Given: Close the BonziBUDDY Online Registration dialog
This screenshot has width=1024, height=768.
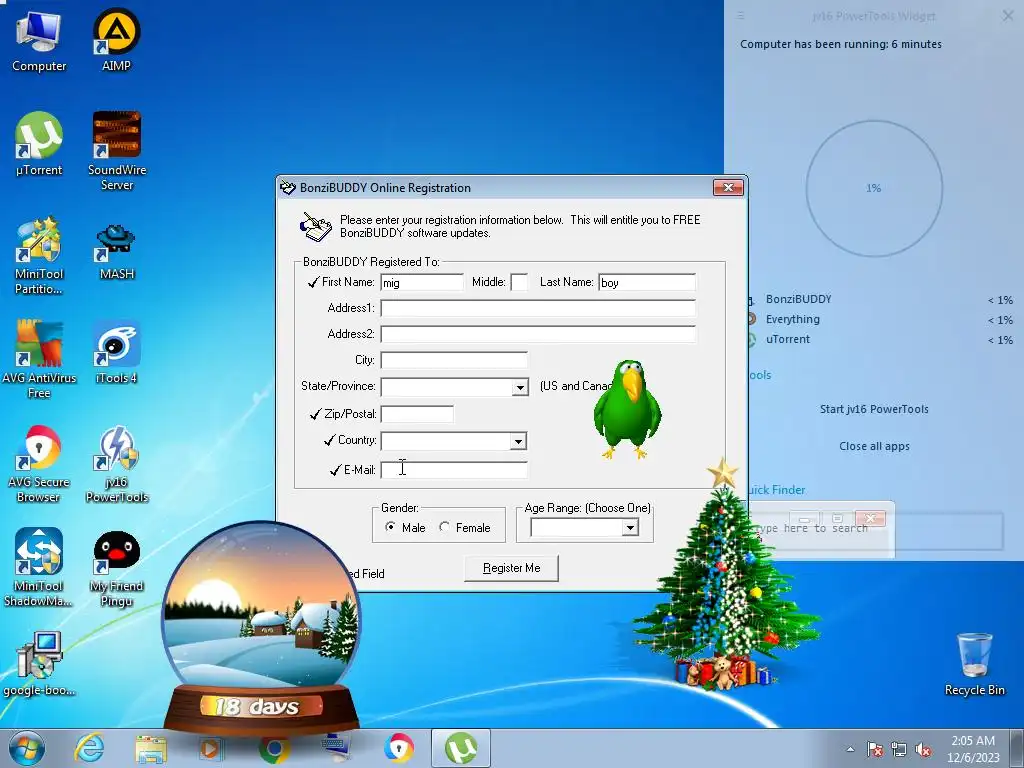Looking at the screenshot, I should [x=728, y=188].
